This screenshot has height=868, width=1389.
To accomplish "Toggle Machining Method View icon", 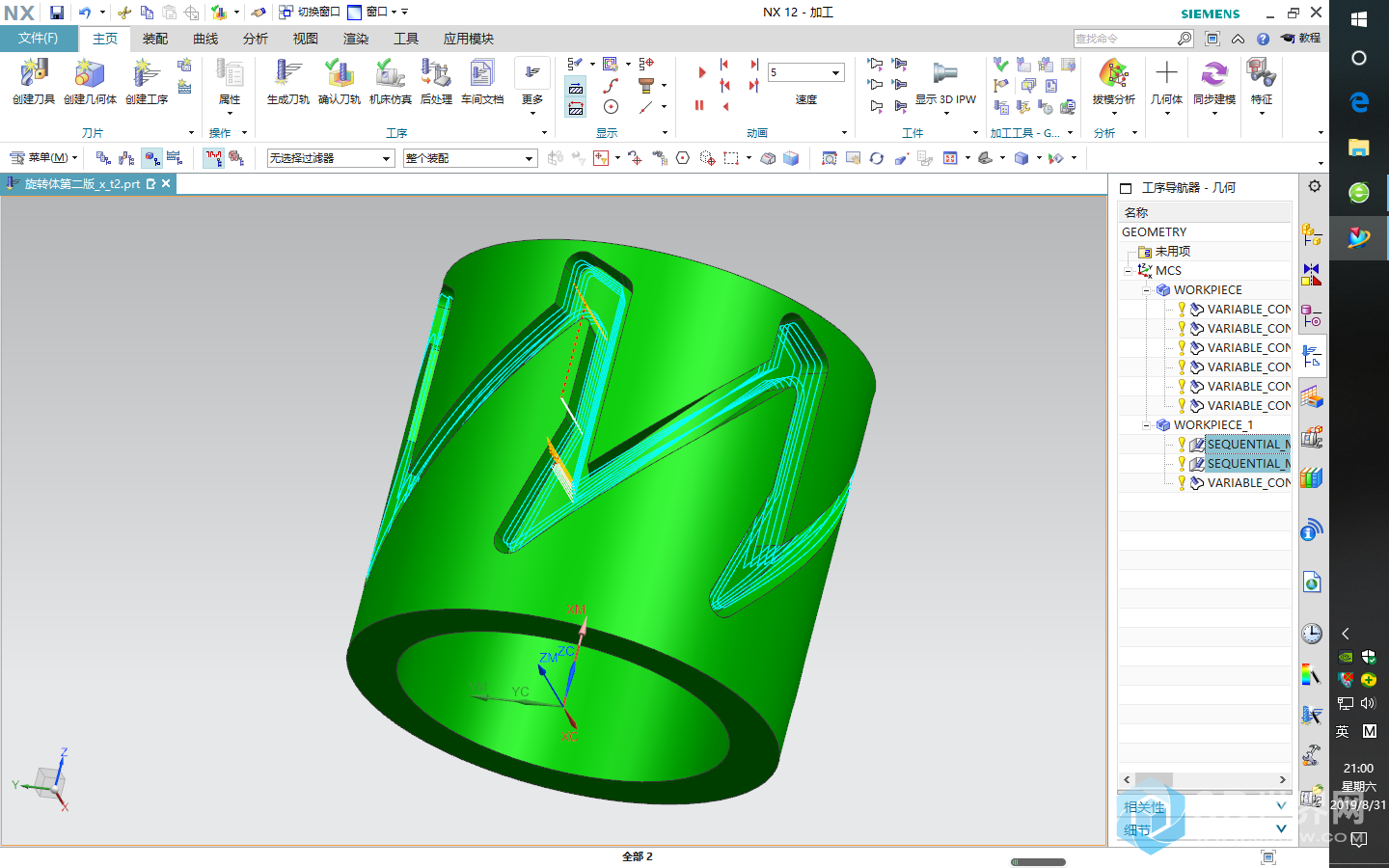I will click(175, 158).
